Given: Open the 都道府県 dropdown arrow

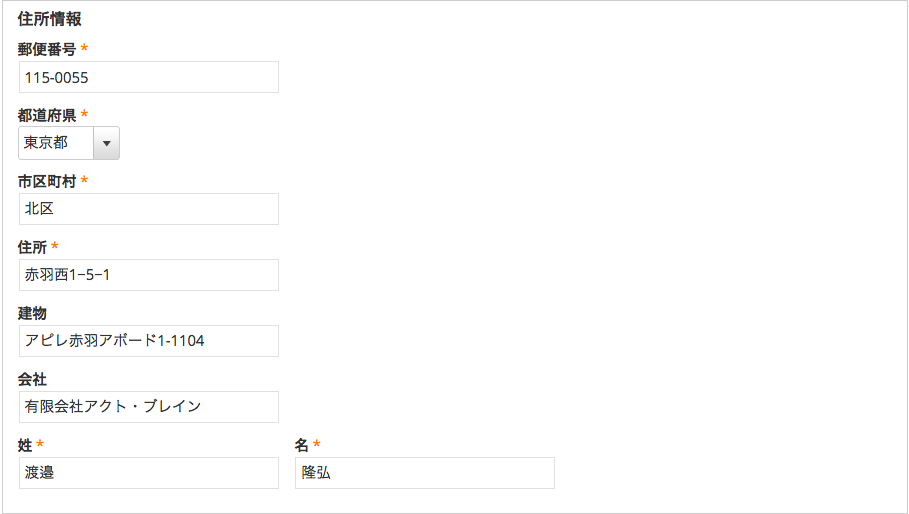Looking at the screenshot, I should (x=106, y=143).
